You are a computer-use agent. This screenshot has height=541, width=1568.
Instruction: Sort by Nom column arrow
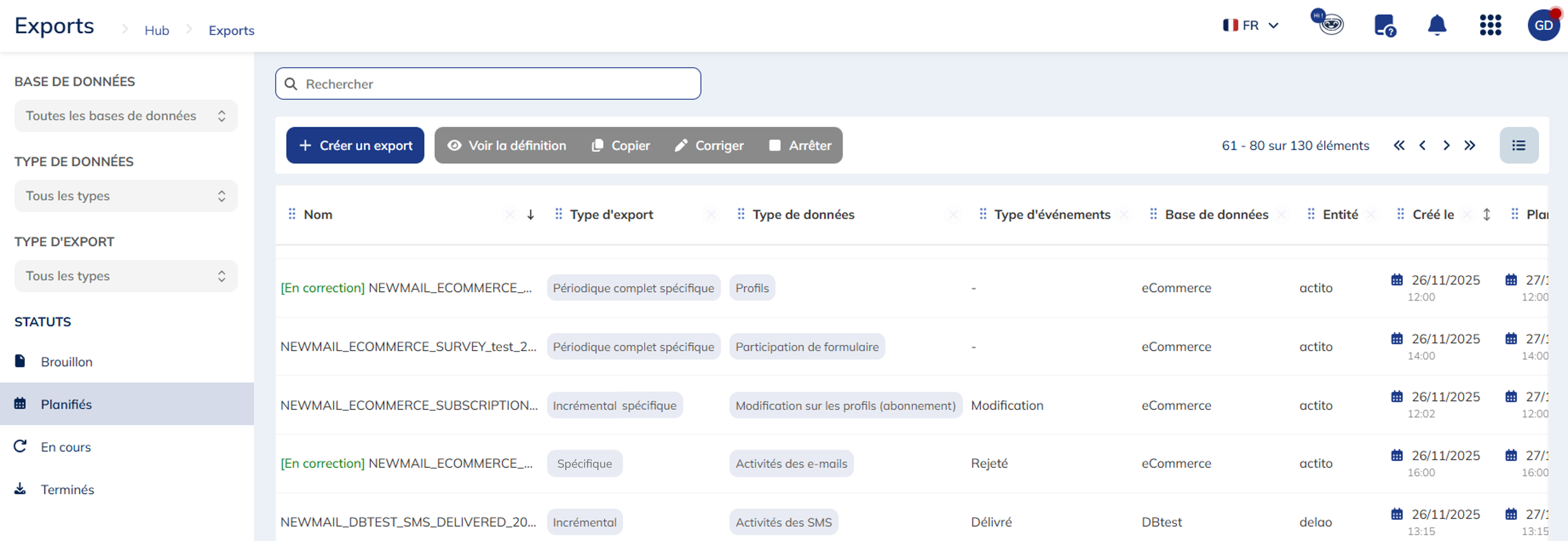coord(530,215)
